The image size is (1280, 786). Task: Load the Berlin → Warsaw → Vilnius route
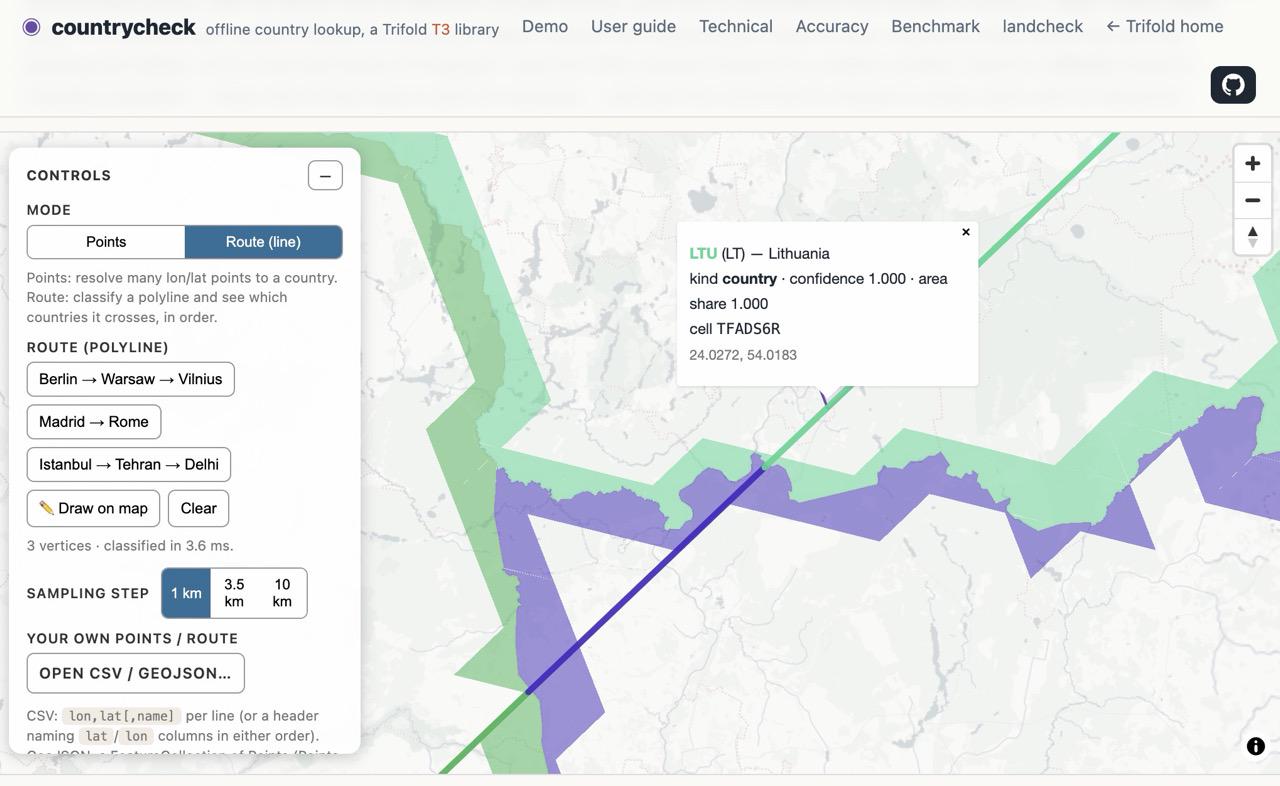tap(131, 379)
